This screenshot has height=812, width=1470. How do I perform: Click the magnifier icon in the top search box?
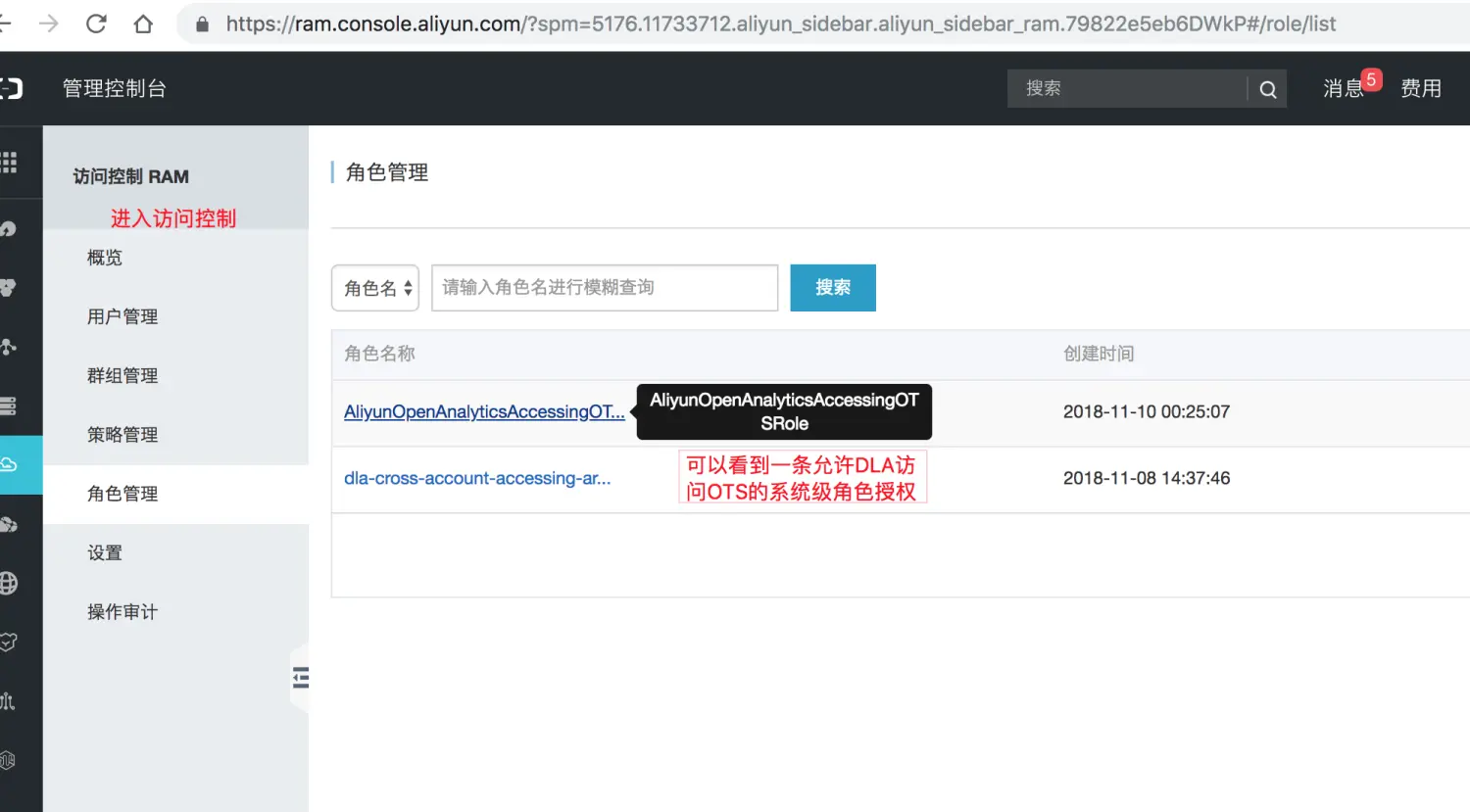tap(1268, 89)
